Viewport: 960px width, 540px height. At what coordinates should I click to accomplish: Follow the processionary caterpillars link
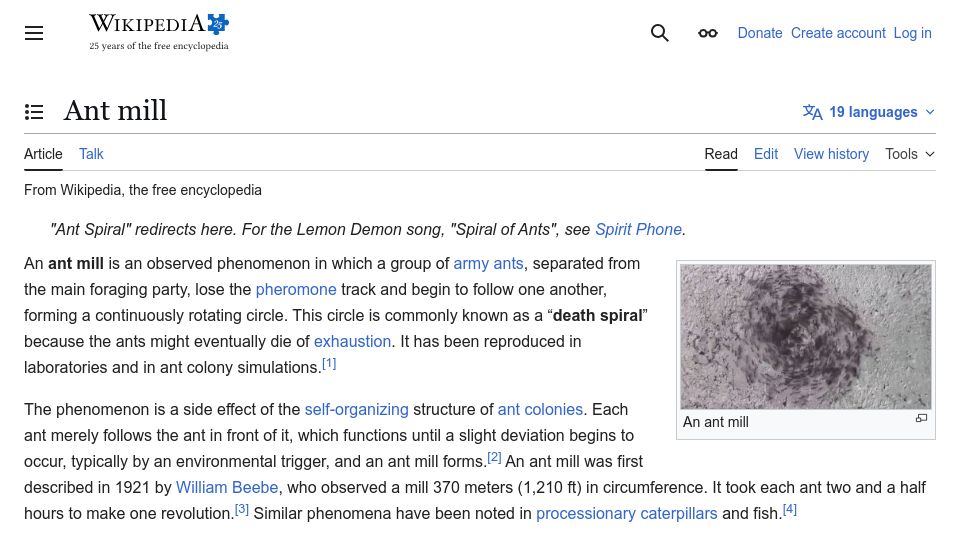626,513
